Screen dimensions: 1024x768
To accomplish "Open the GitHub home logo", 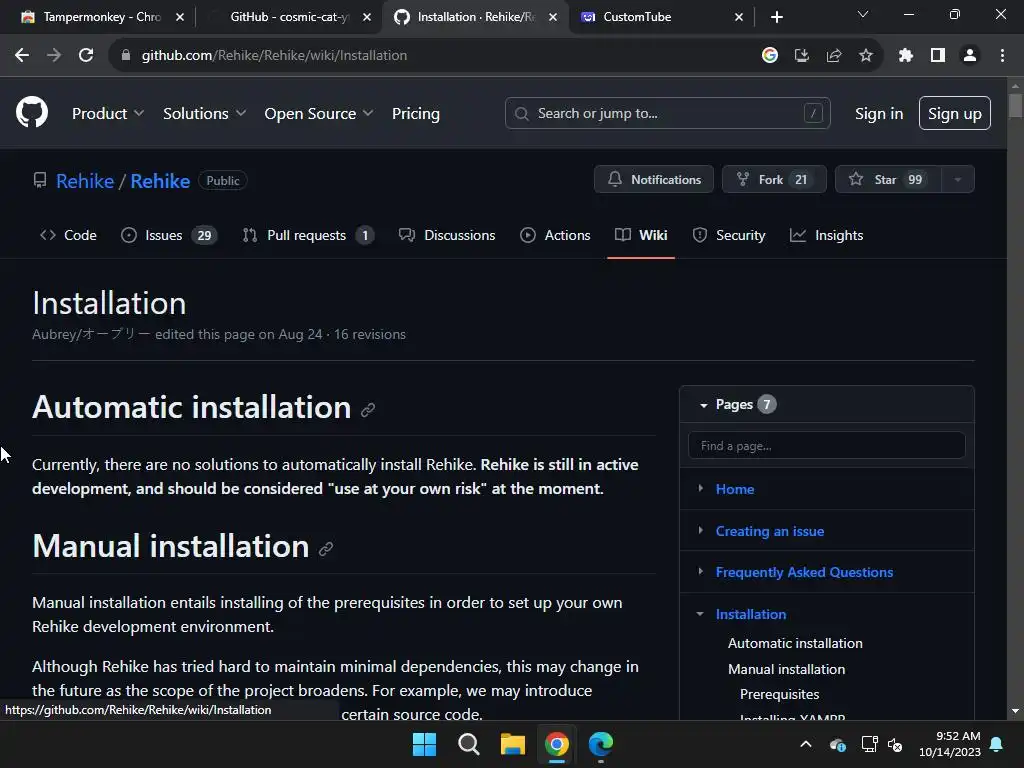I will pyautogui.click(x=32, y=112).
